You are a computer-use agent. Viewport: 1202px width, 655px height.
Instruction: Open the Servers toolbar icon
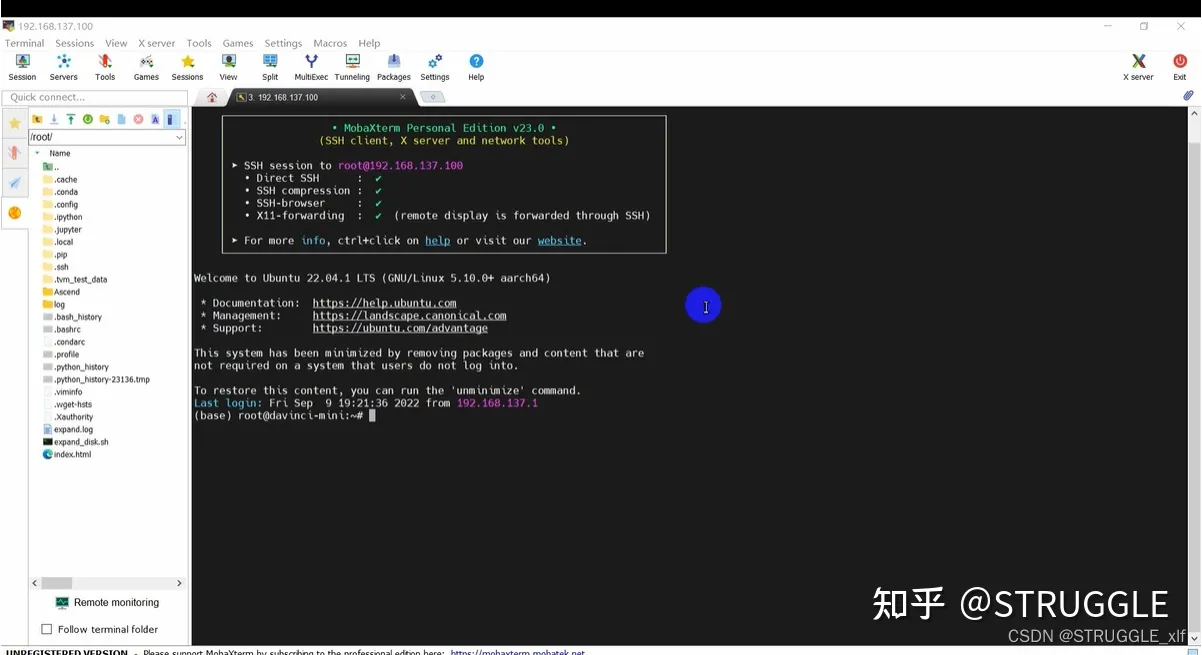point(64,67)
